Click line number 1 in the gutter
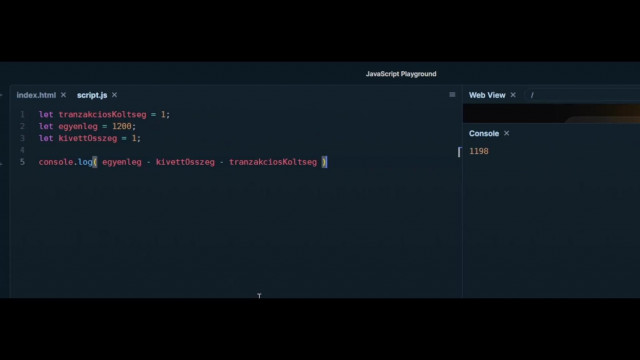Screen dimensions: 640x360 click(22, 115)
